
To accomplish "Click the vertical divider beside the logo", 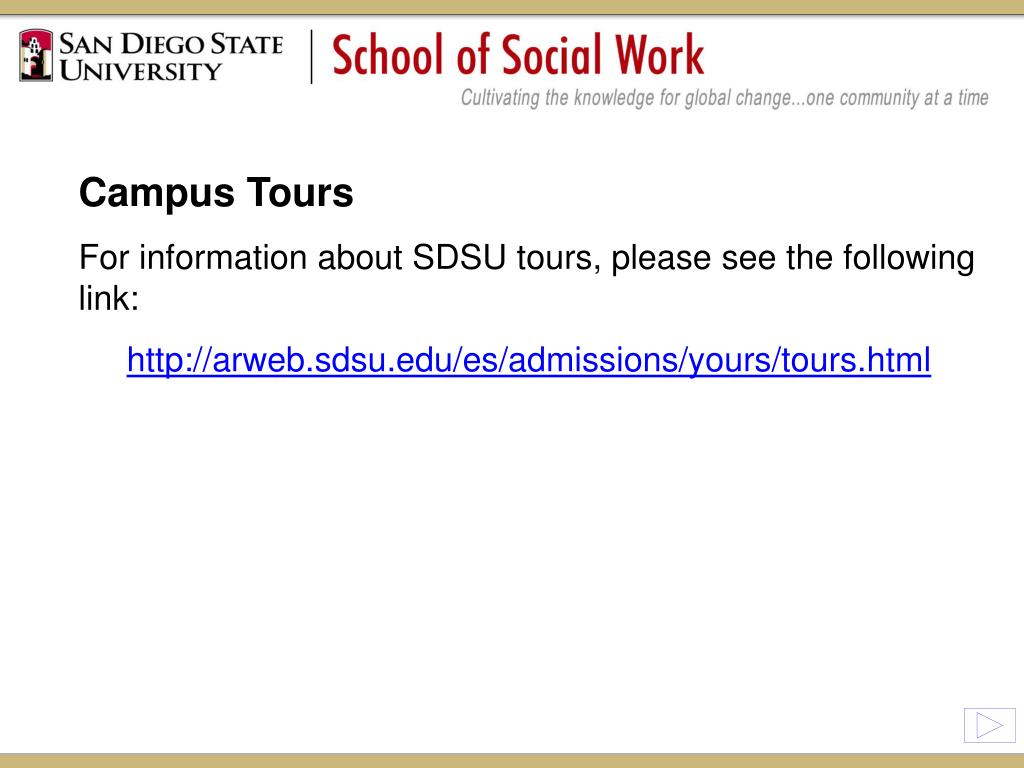I will click(312, 57).
